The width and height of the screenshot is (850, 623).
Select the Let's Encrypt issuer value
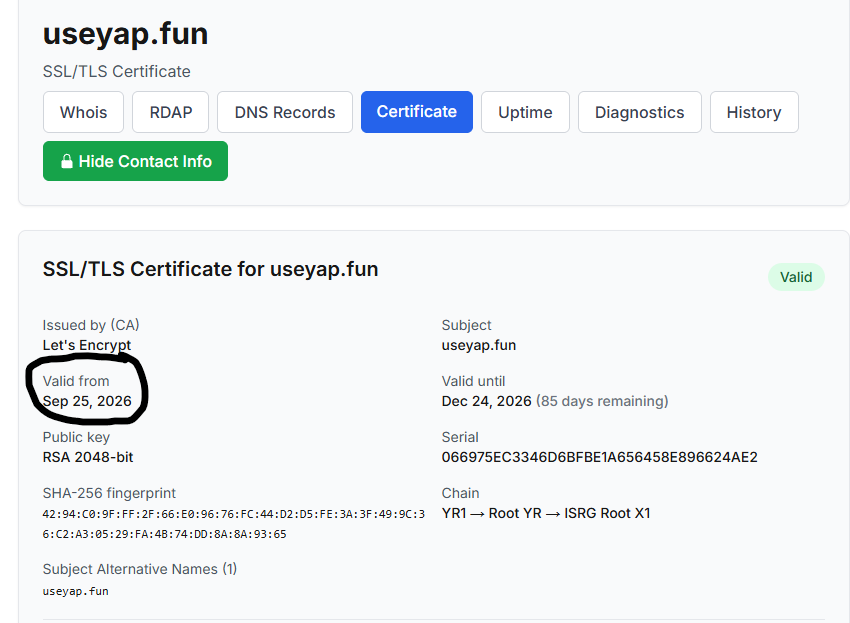87,345
